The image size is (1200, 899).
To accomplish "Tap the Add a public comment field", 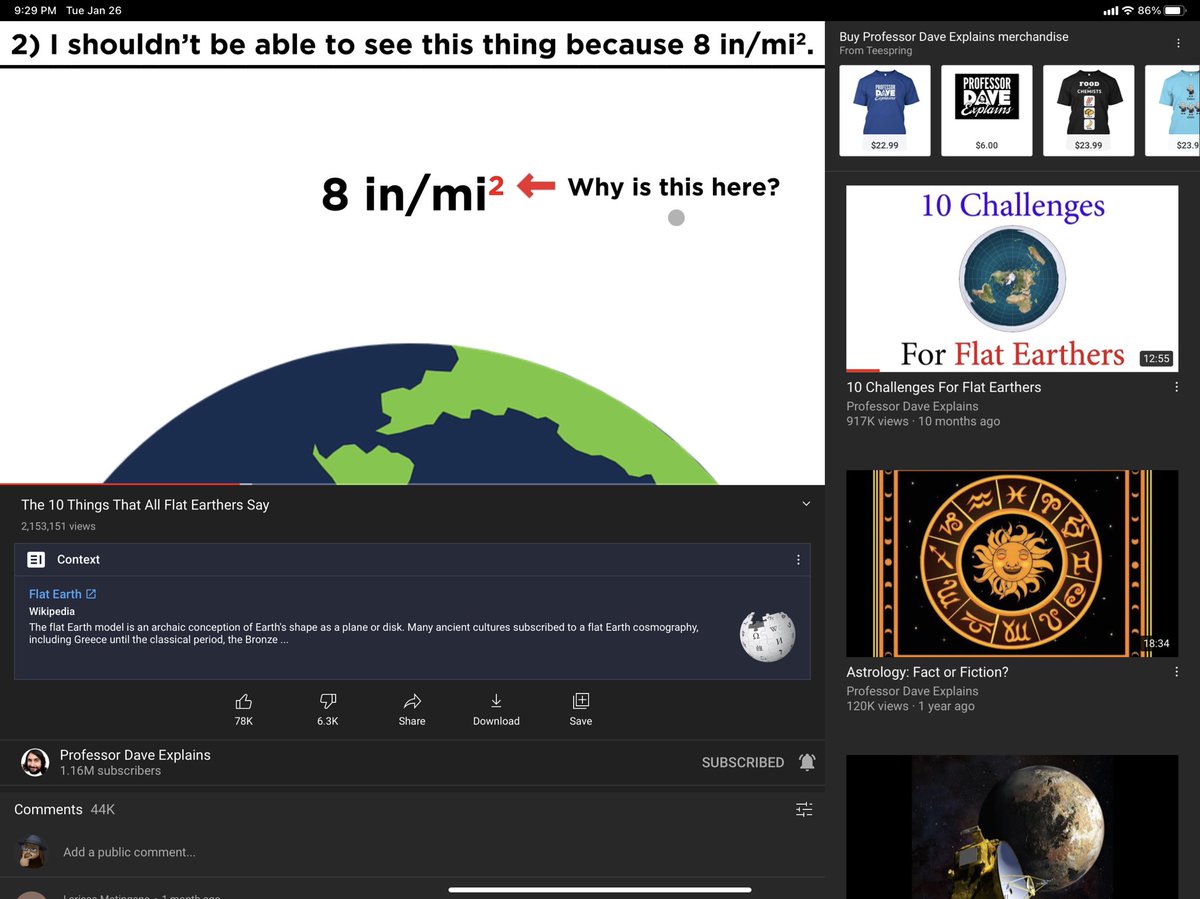I will click(129, 852).
